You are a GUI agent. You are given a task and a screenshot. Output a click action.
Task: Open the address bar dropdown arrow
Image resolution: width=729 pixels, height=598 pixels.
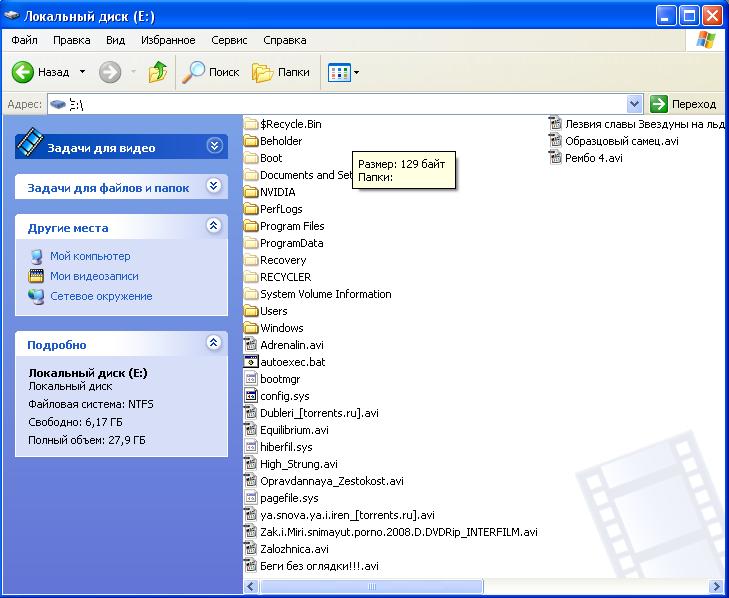coord(634,104)
